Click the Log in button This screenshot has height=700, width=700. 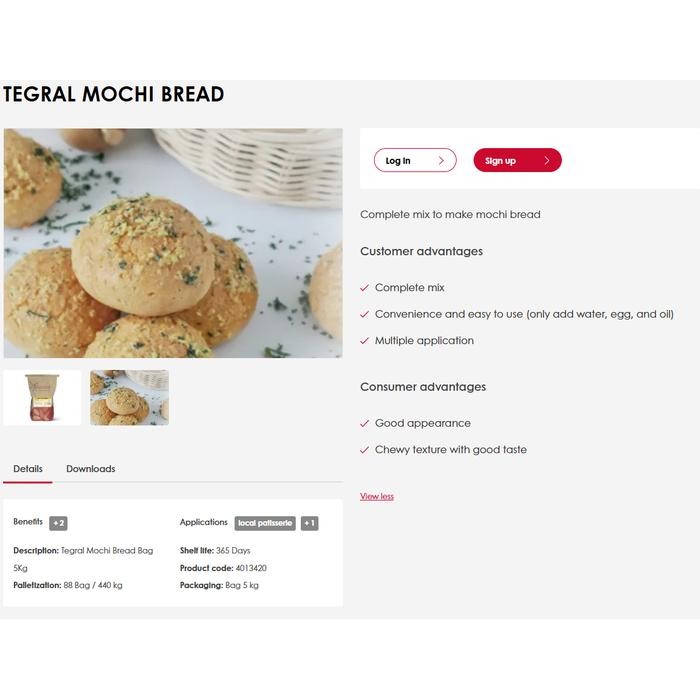[x=415, y=160]
